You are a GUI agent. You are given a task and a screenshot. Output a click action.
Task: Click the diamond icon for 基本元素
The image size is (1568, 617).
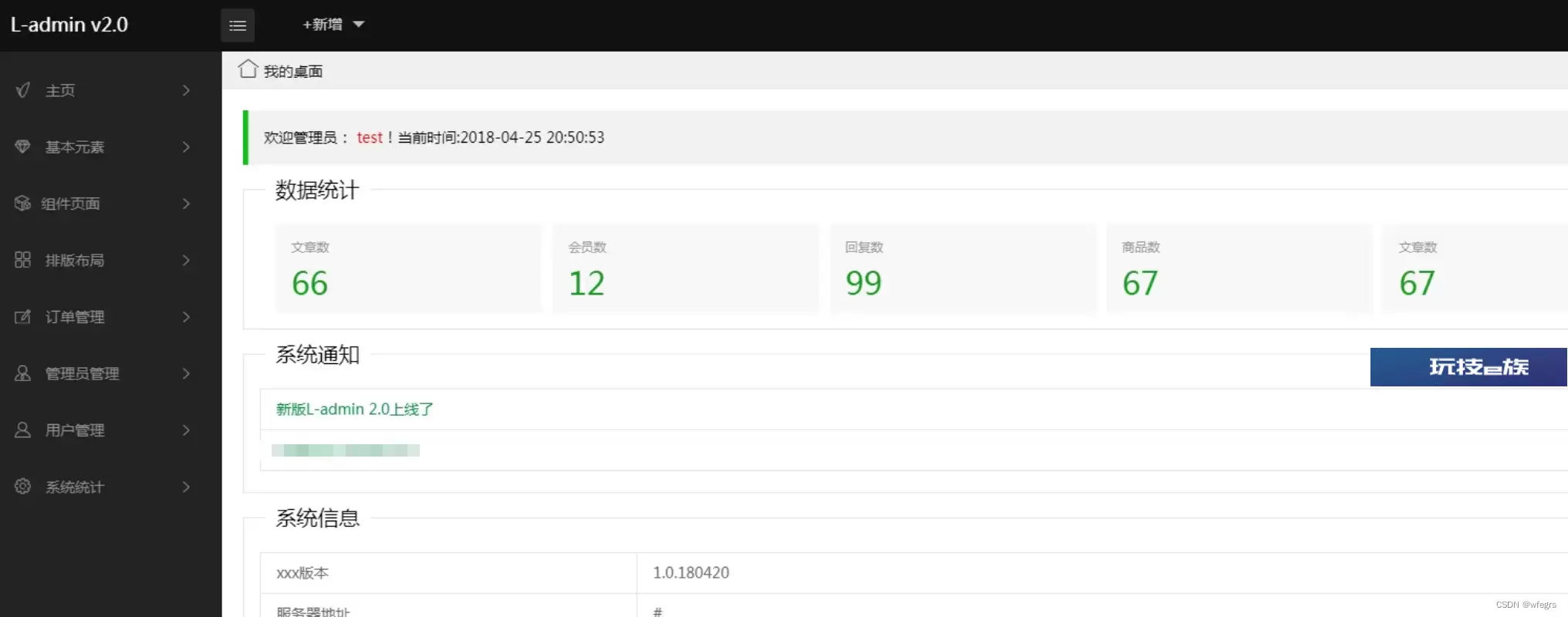point(23,147)
